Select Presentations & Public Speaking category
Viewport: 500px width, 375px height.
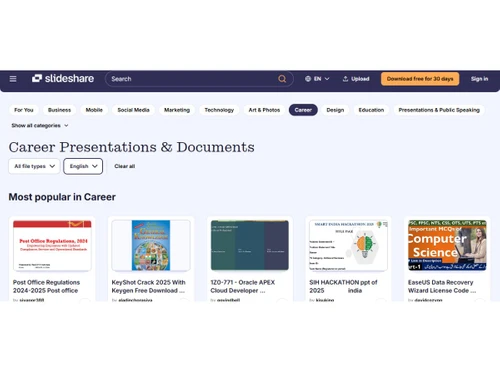click(x=439, y=110)
